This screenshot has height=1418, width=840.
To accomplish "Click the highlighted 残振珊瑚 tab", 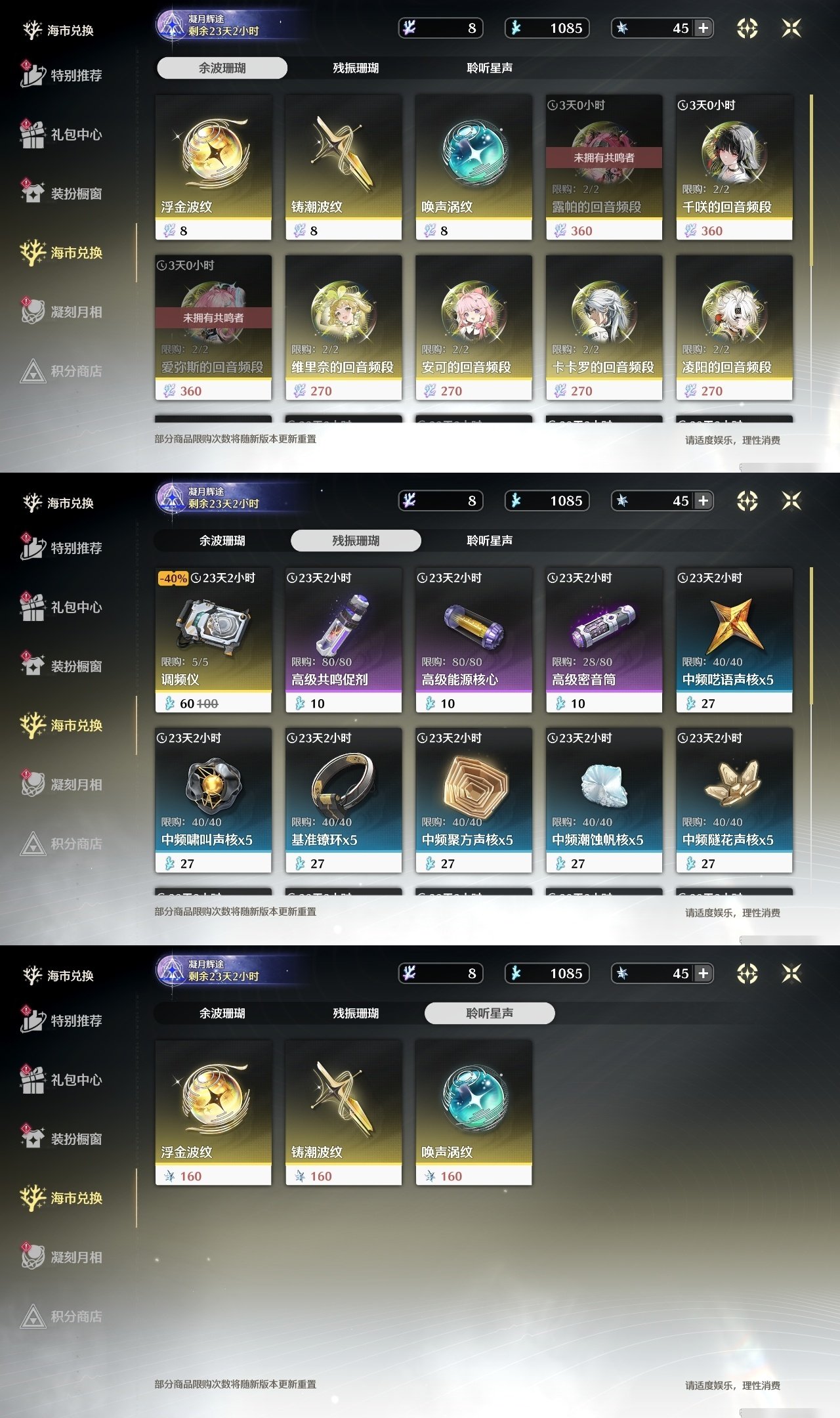I will coord(356,540).
